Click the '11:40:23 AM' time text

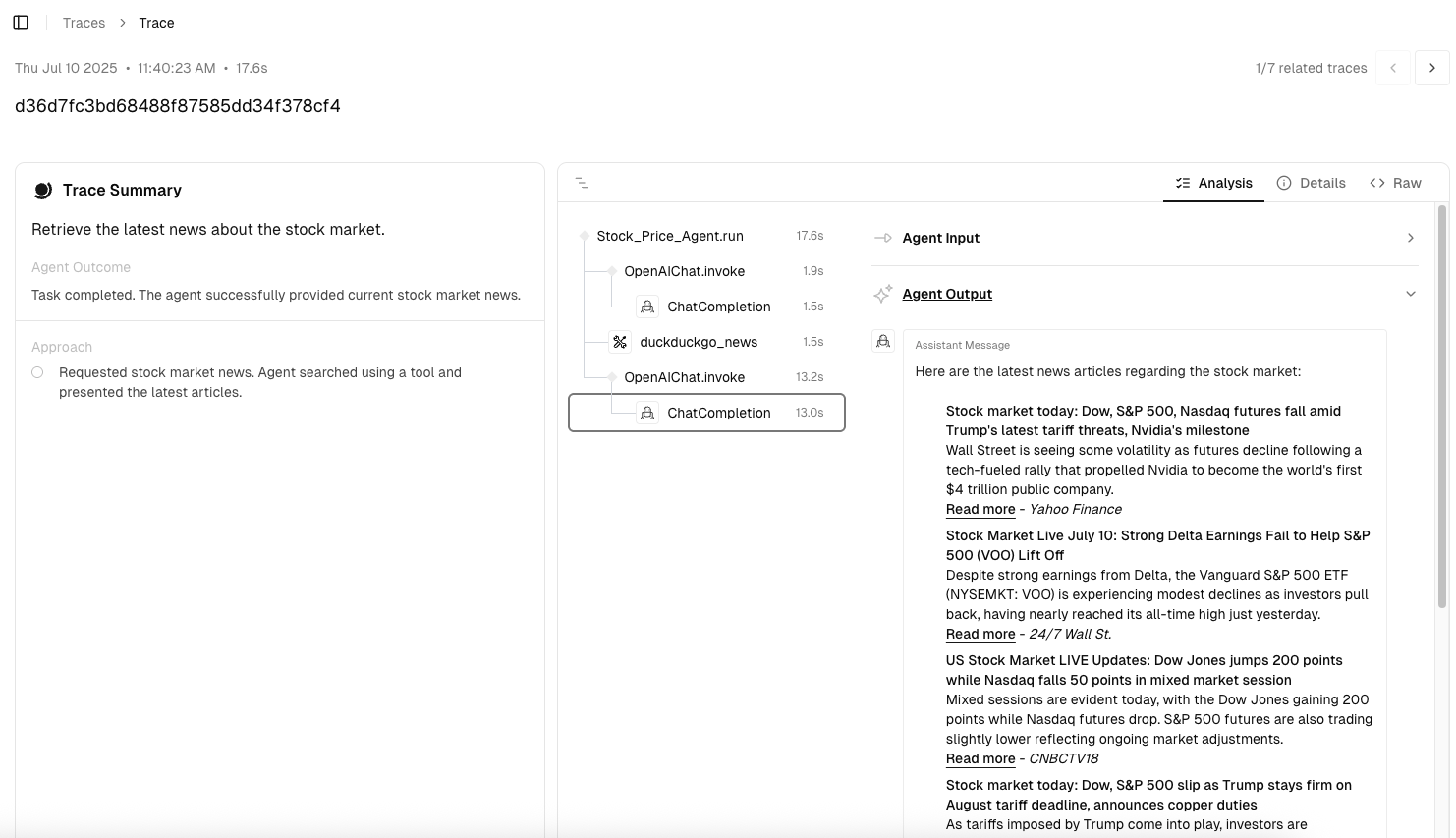coord(177,68)
